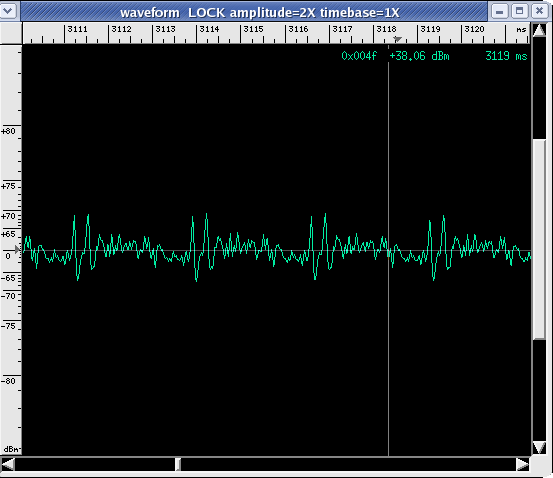Click the +38.06 dBm readout text
This screenshot has width=553, height=478.
[419, 56]
